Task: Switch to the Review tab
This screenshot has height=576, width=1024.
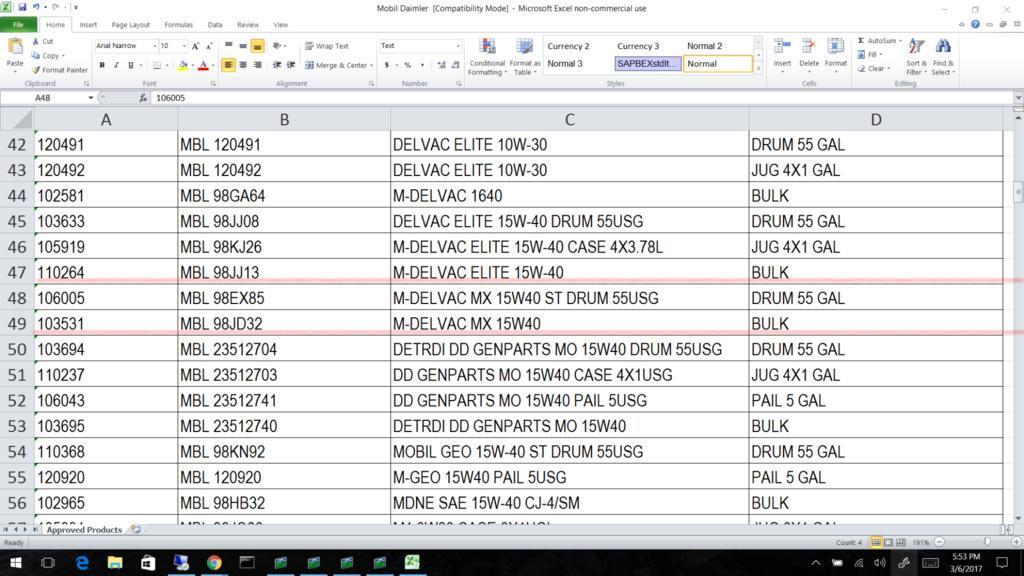Action: coord(248,25)
